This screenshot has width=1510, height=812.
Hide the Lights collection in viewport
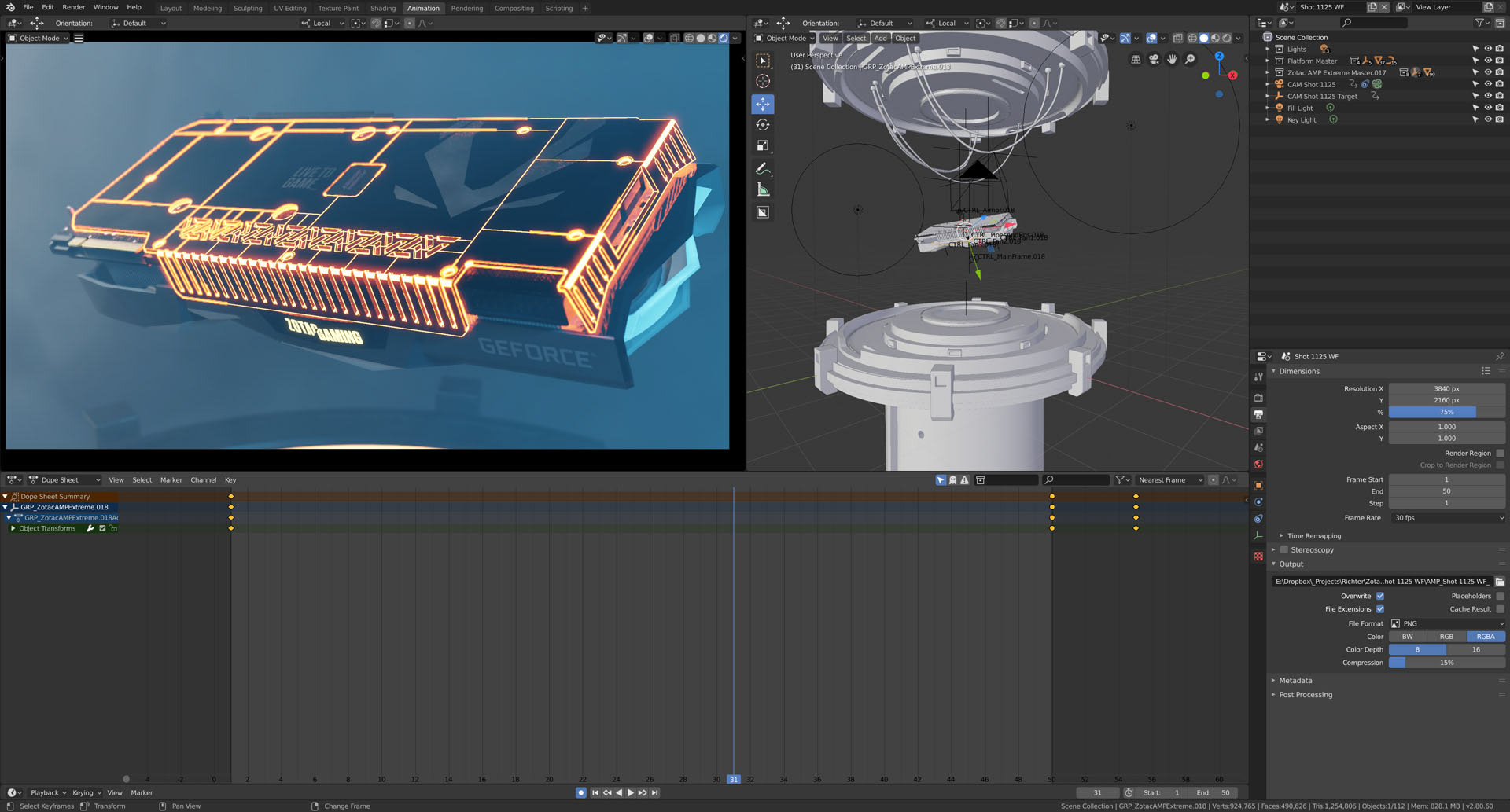[1488, 49]
